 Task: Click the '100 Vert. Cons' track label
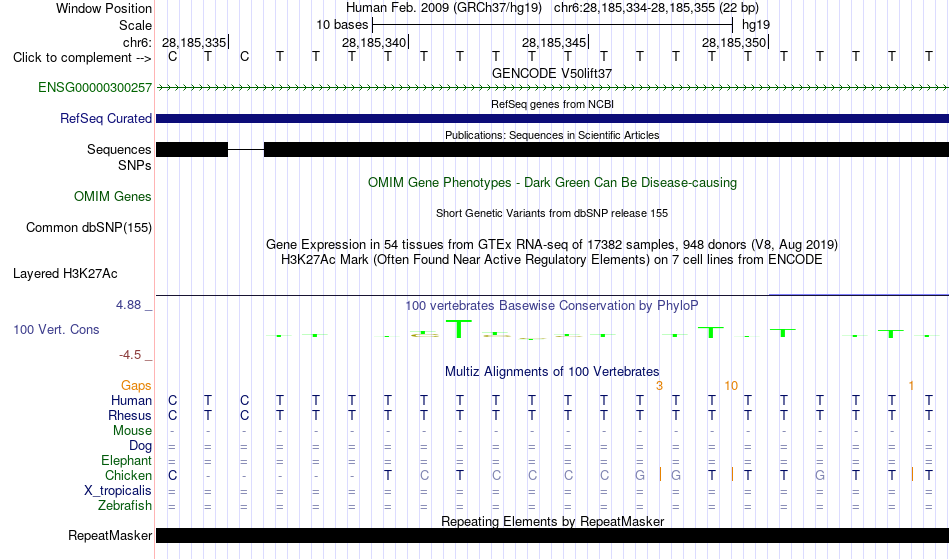click(x=56, y=329)
